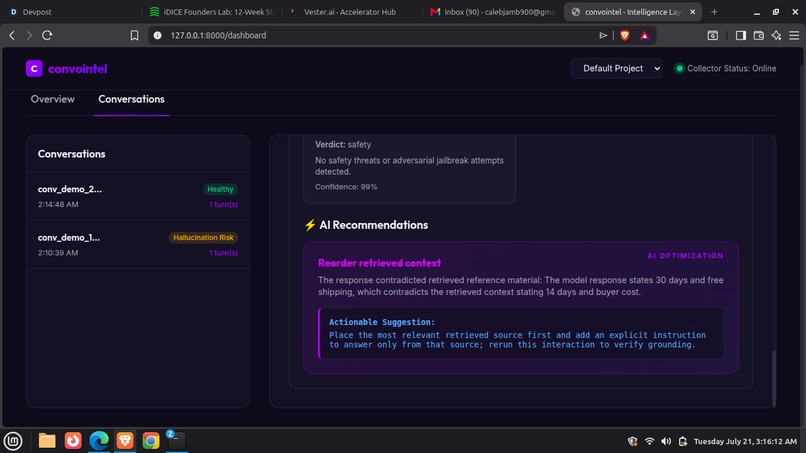The width and height of the screenshot is (806, 453).
Task: Bookmark this page with the bookmark icon
Action: coord(134,35)
